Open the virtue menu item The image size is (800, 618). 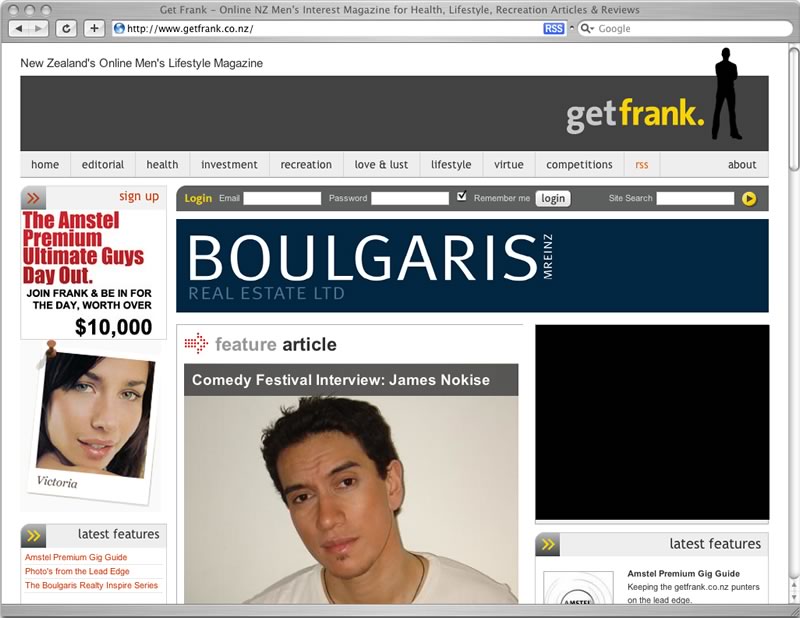pyautogui.click(x=509, y=164)
